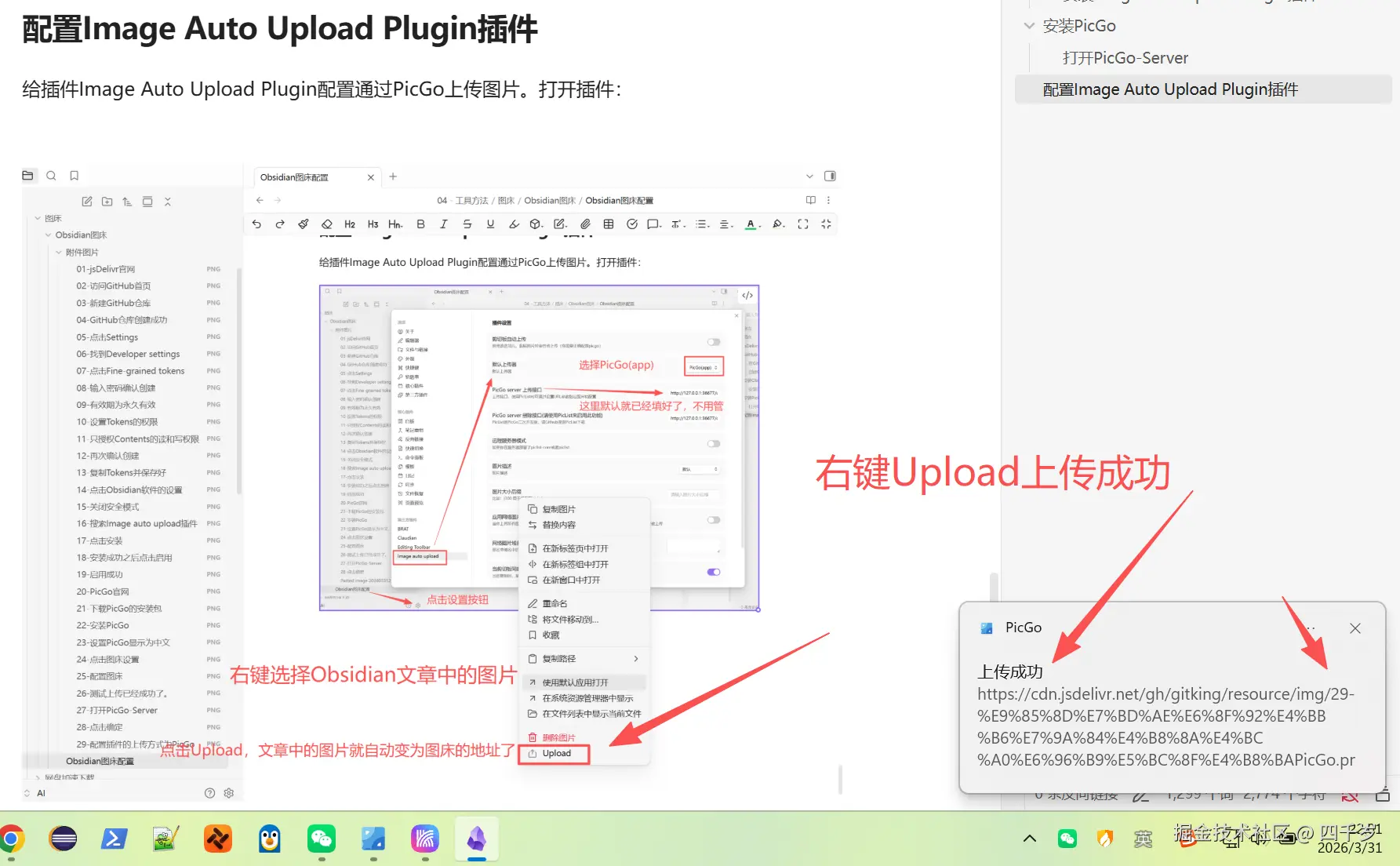Toggle reading view book icon

pyautogui.click(x=811, y=200)
